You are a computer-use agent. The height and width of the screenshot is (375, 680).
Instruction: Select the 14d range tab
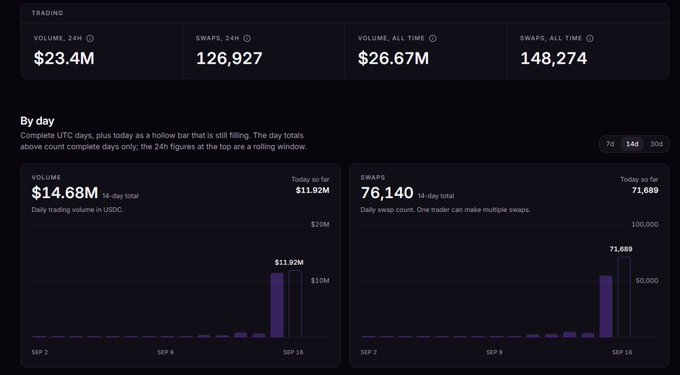pyautogui.click(x=632, y=144)
